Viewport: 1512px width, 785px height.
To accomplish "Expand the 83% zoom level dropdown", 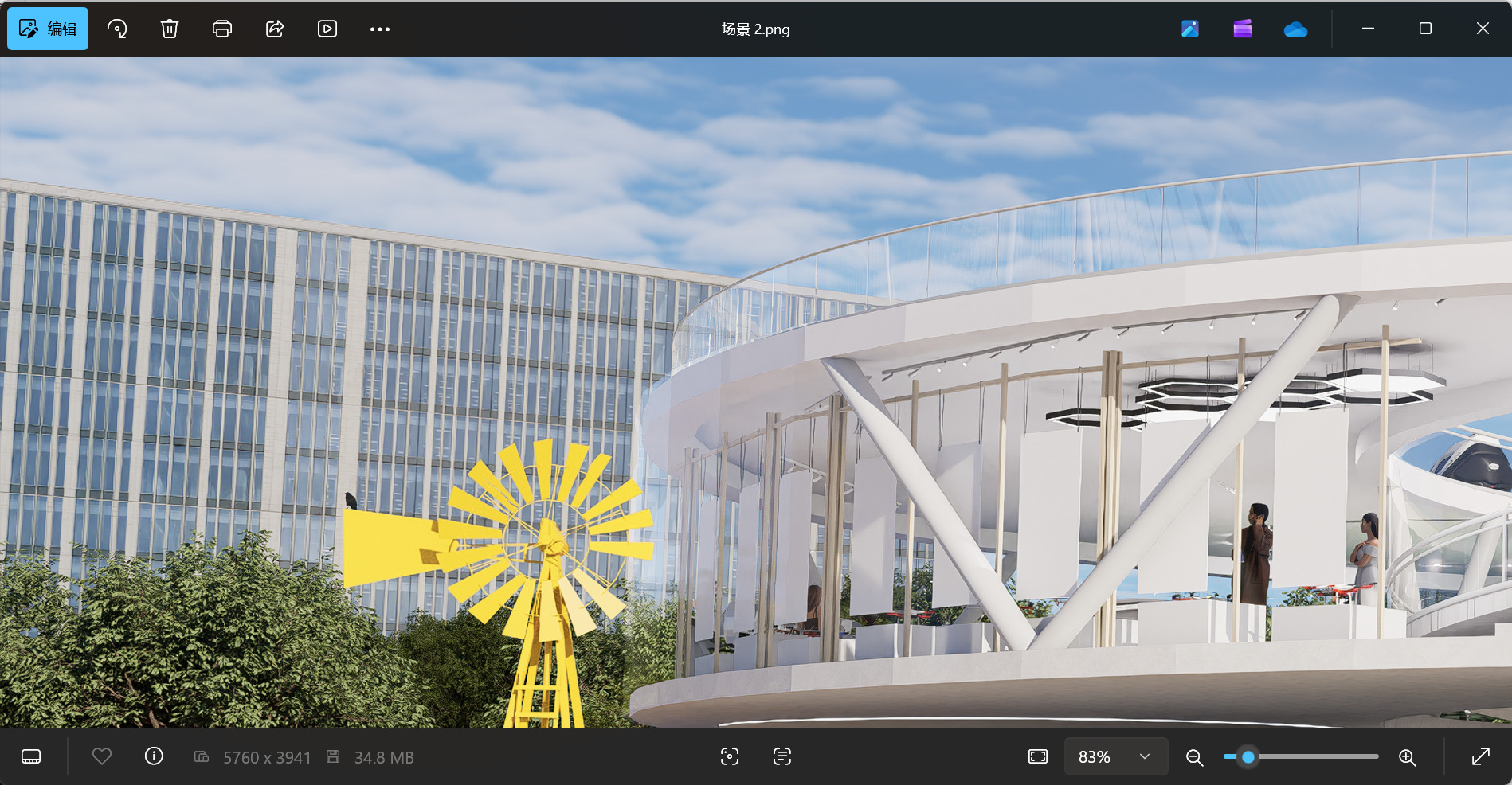I will (1116, 756).
